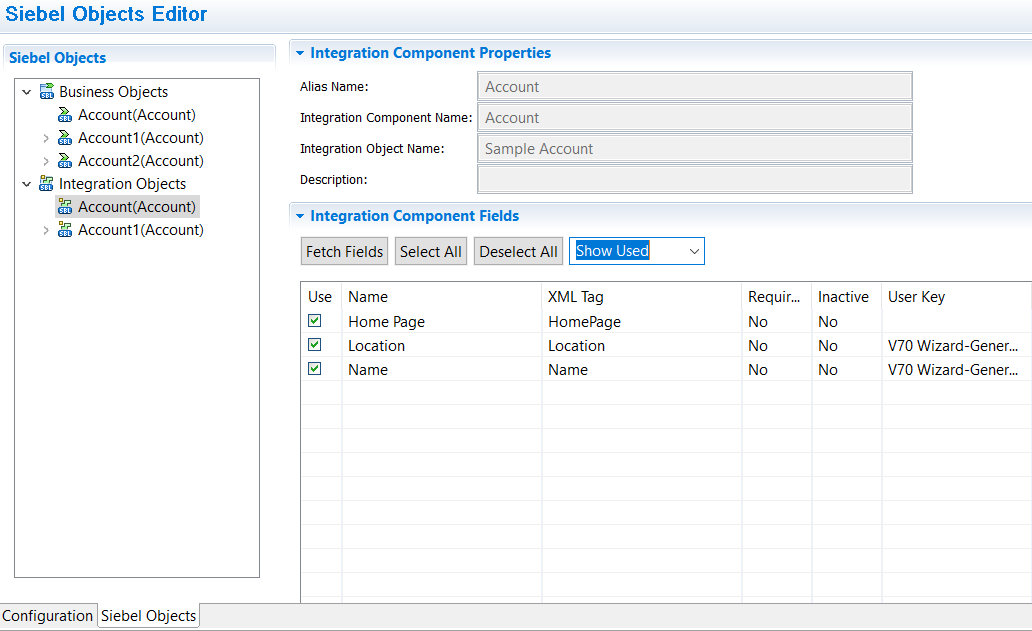Select Account(Account) label under Integration Objects

tap(137, 207)
